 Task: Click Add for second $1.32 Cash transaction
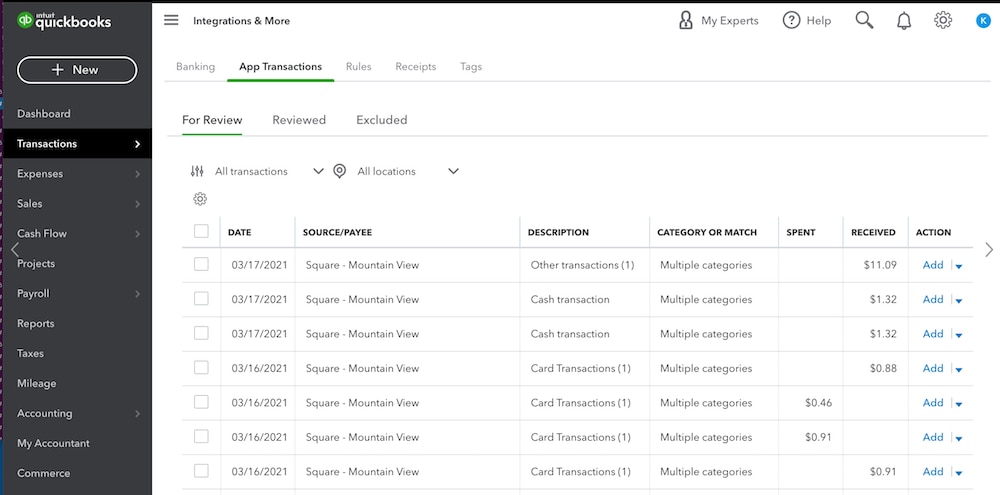[x=933, y=334]
